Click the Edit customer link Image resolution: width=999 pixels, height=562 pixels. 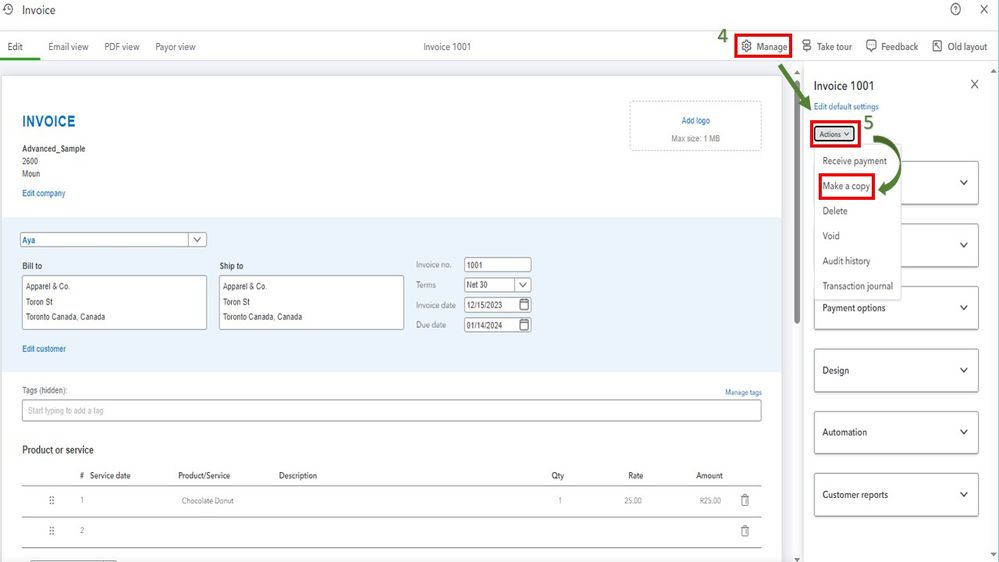[44, 349]
